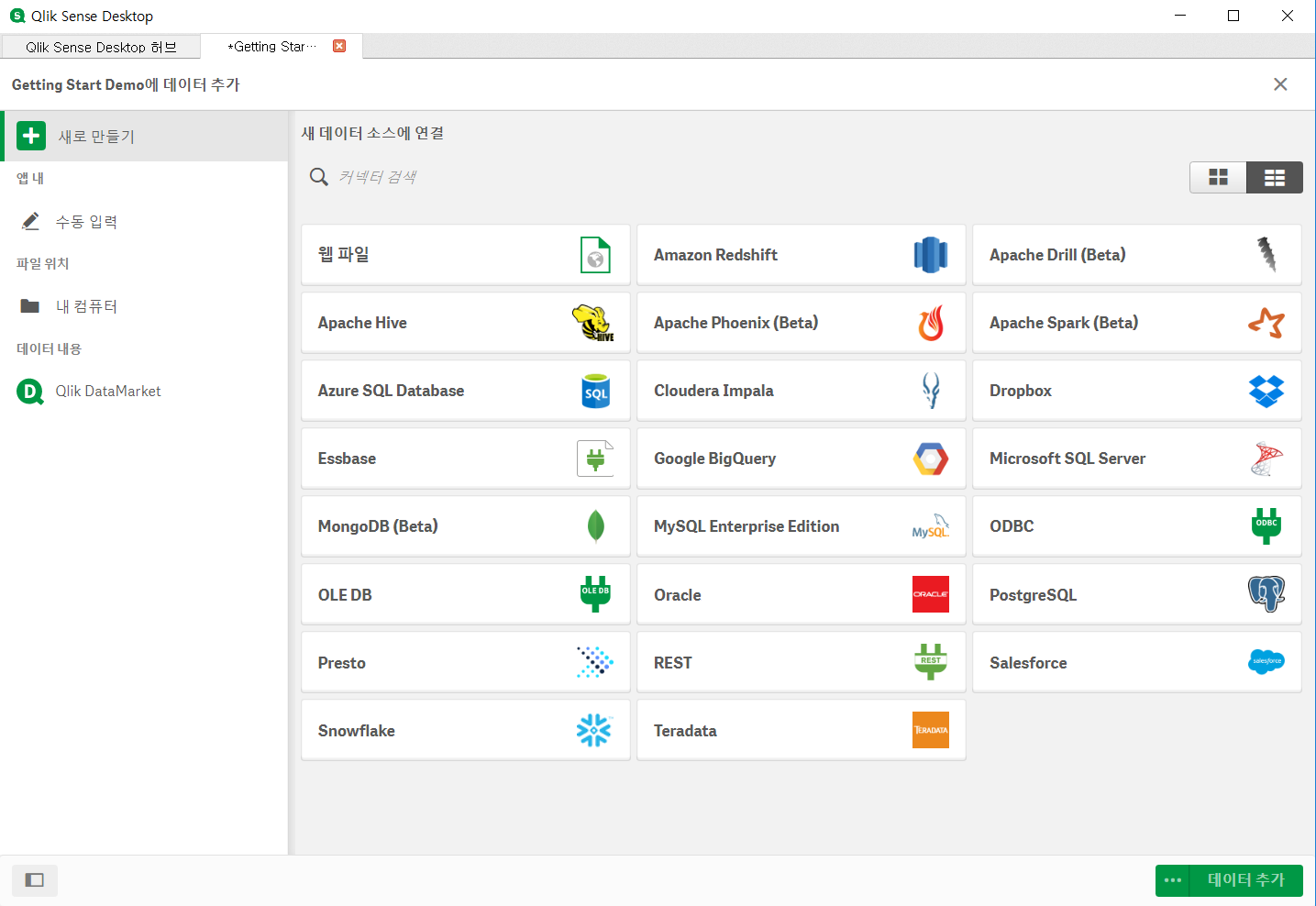Switch to Qlik Sense Desktop 허브 tab
1316x906 pixels.
(101, 47)
